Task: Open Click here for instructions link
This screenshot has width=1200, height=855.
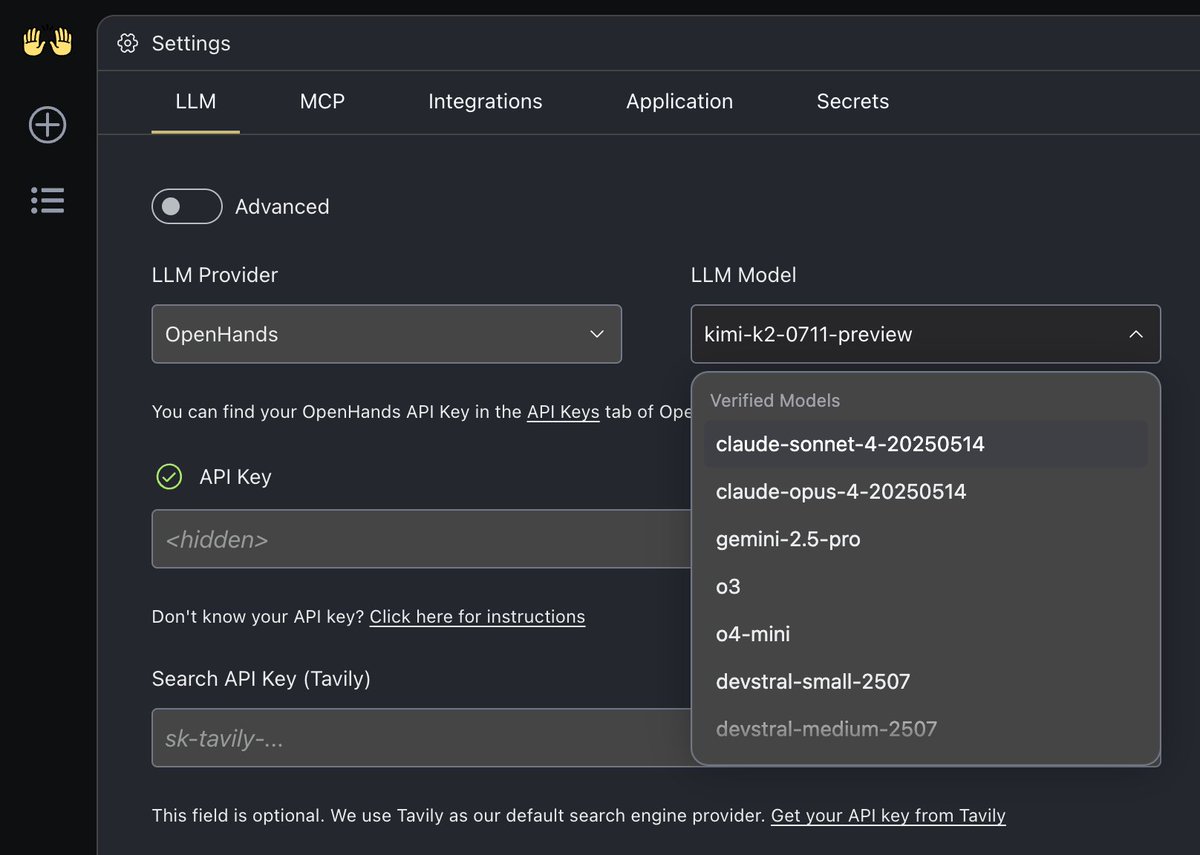Action: point(477,617)
